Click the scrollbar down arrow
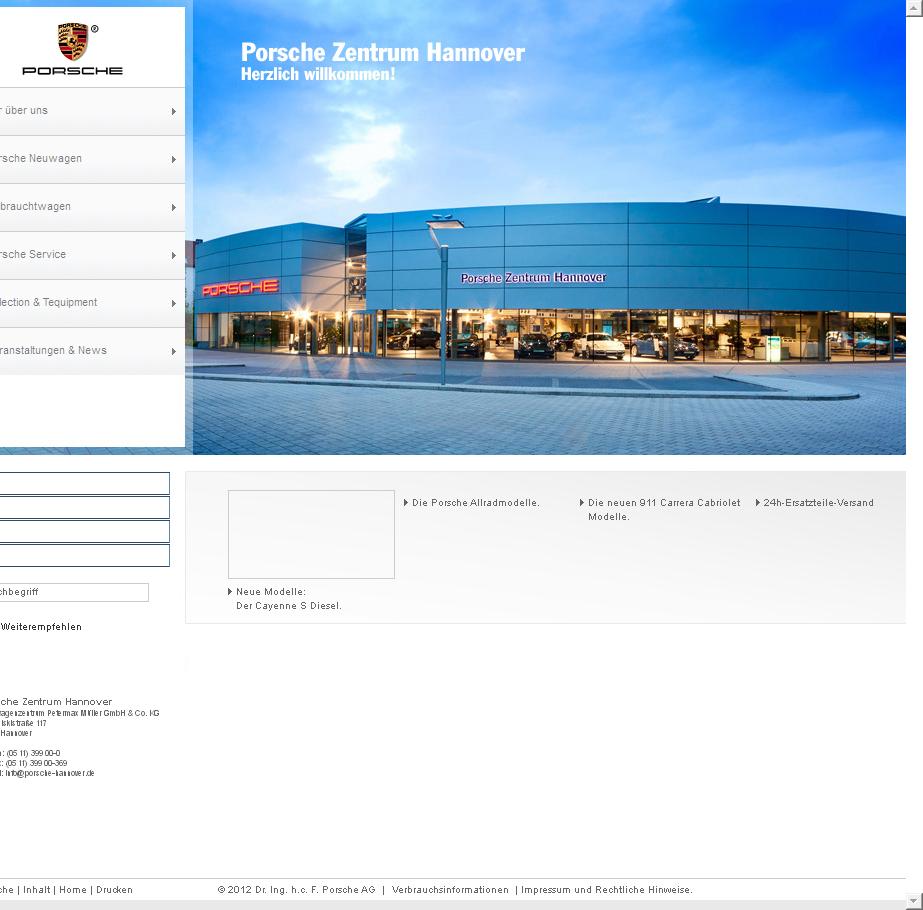The image size is (923, 910). tap(914, 901)
